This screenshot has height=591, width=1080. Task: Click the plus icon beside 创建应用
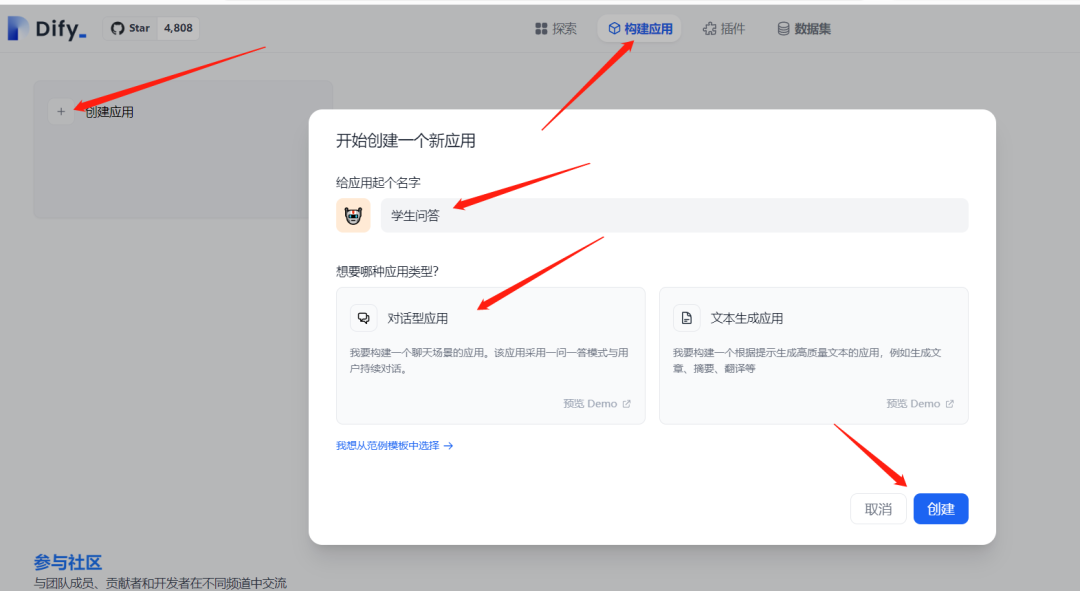(61, 112)
